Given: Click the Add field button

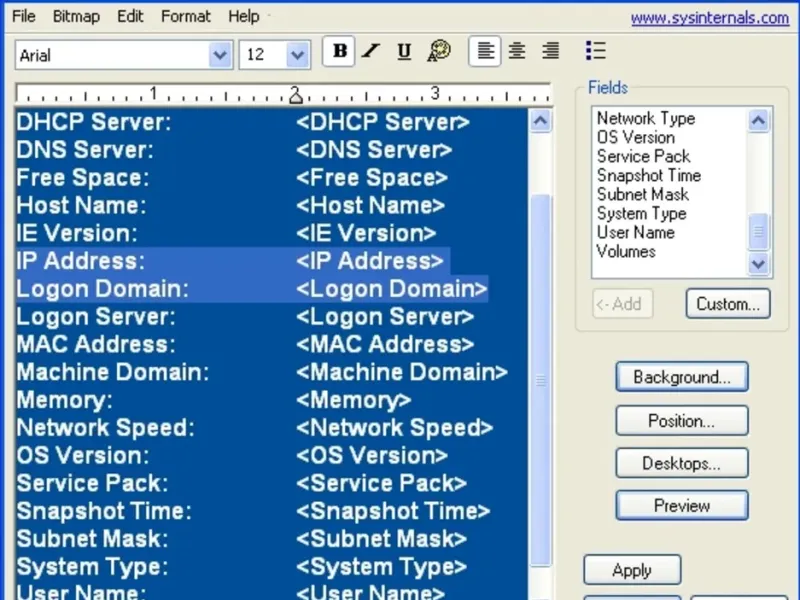Looking at the screenshot, I should [x=622, y=304].
